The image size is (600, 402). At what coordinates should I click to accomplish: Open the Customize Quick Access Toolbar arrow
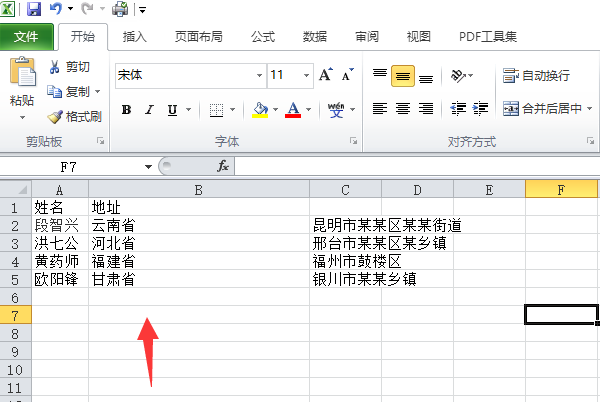[x=142, y=10]
